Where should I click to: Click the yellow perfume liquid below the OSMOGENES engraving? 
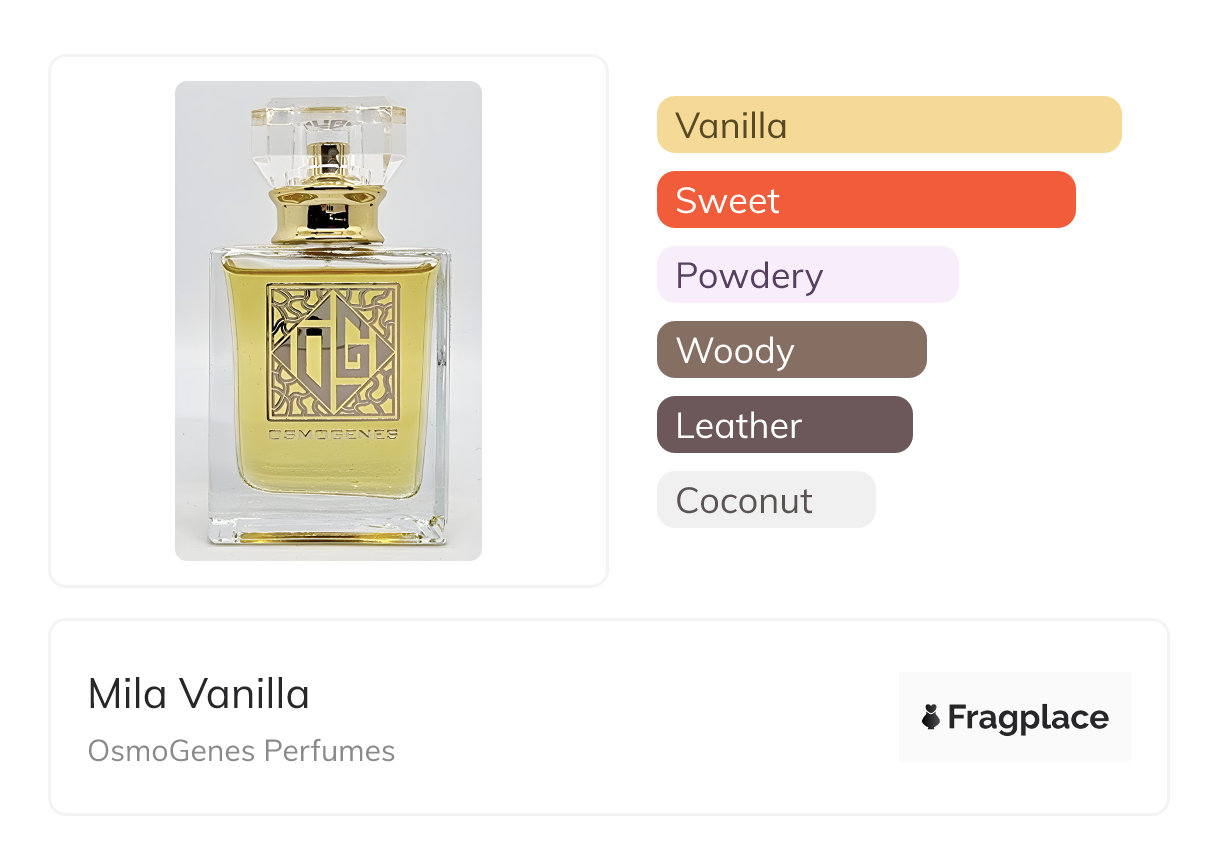point(330,472)
